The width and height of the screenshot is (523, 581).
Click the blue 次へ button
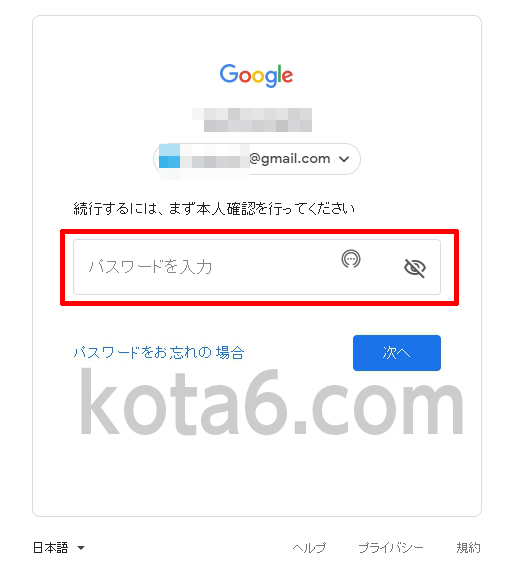397,353
